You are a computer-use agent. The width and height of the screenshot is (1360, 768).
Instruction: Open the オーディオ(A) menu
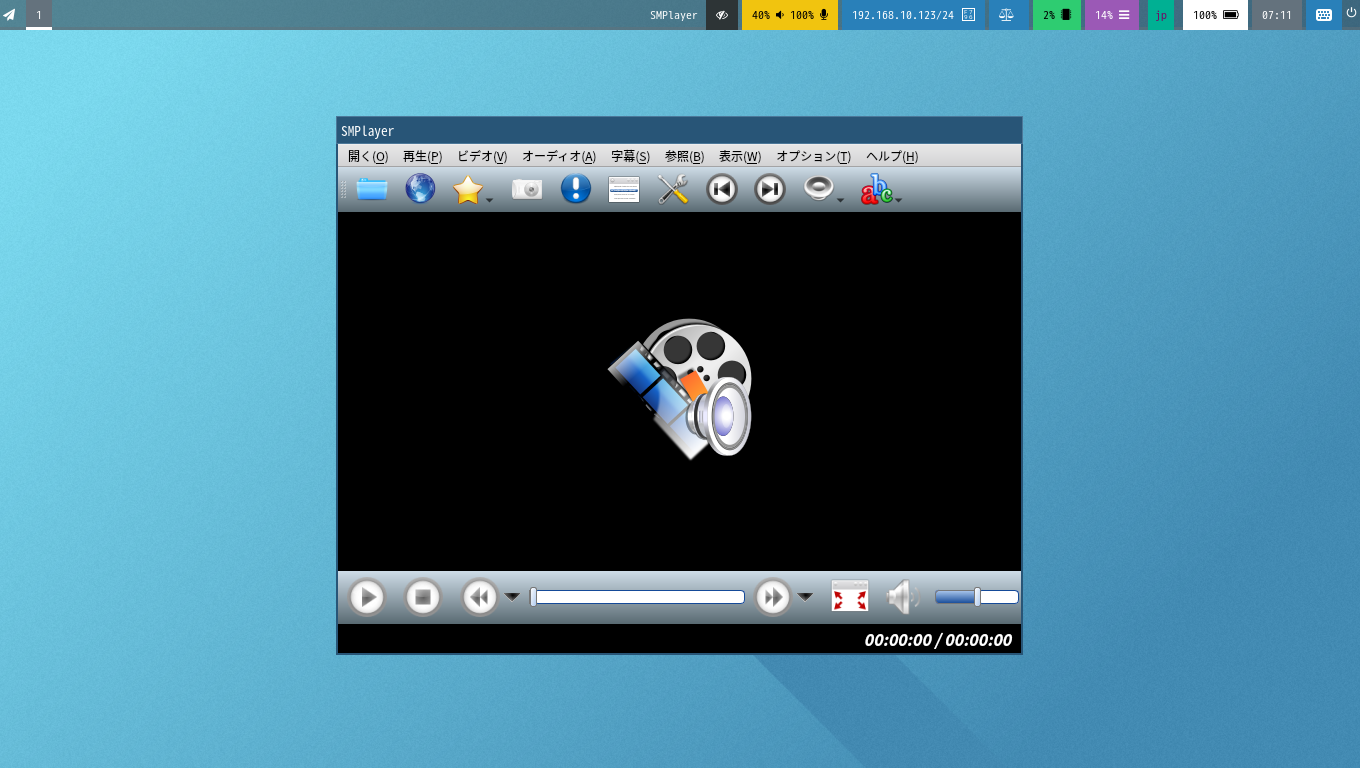tap(559, 157)
